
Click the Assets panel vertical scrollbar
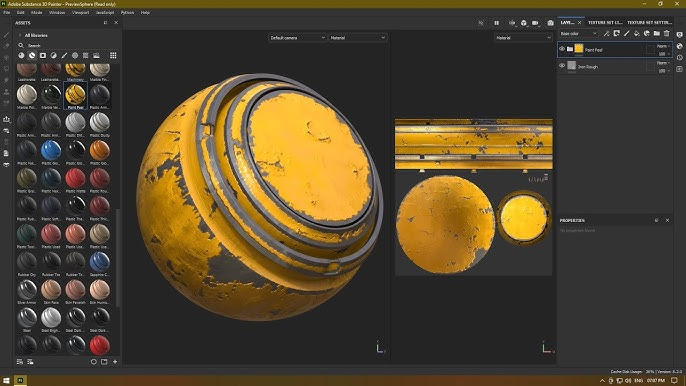[117, 257]
